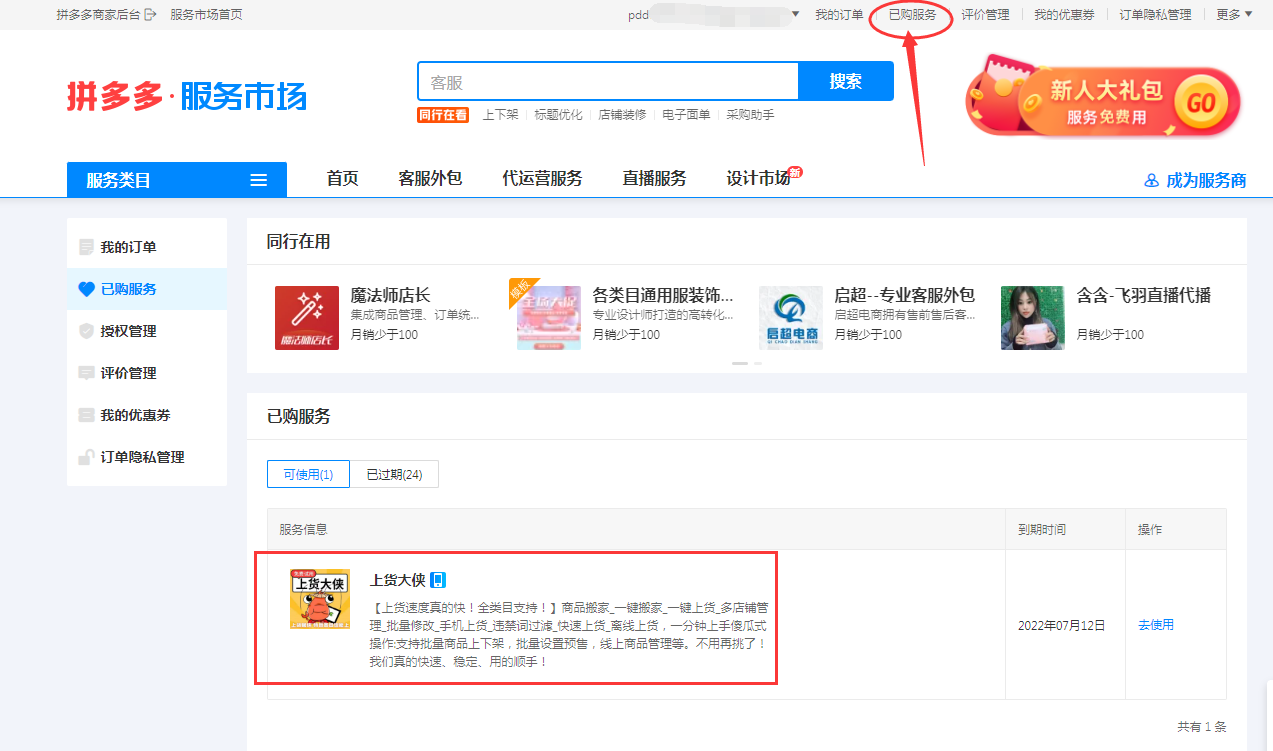The width and height of the screenshot is (1273, 751).
Task: Expand the 更多 dropdown menu
Action: click(1234, 15)
